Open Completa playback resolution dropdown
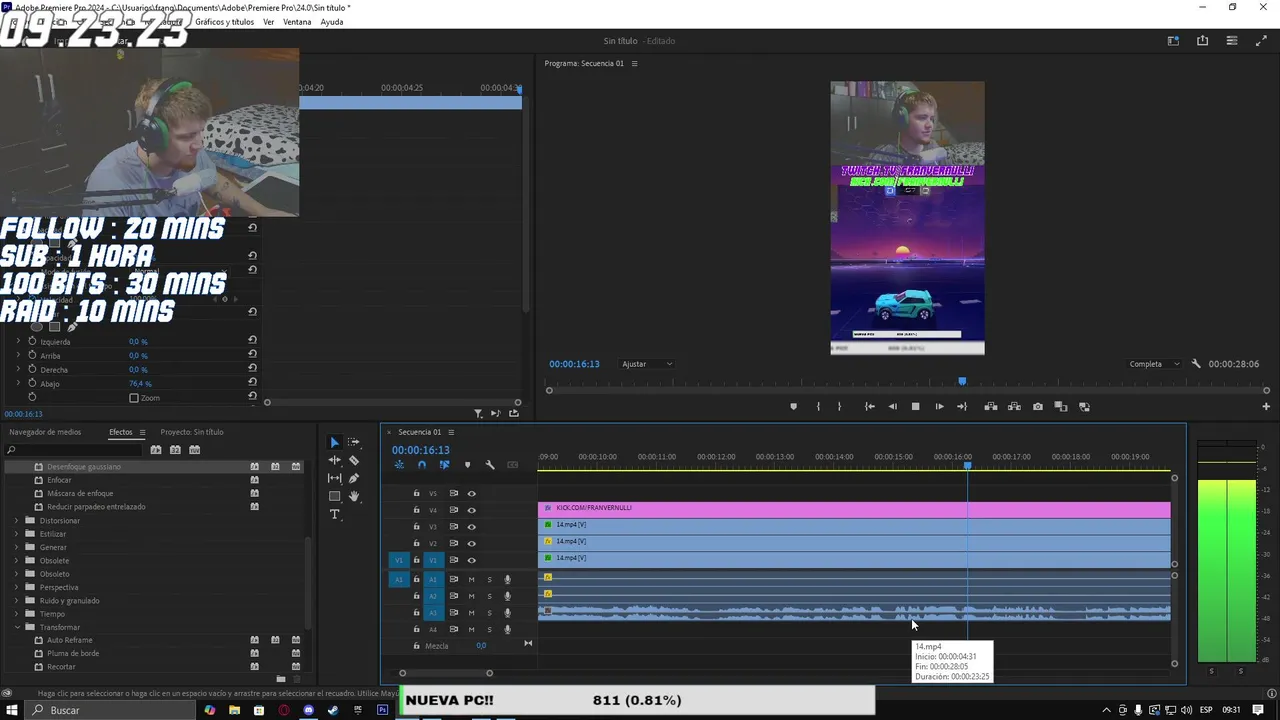This screenshot has width=1280, height=720. (x=1154, y=364)
